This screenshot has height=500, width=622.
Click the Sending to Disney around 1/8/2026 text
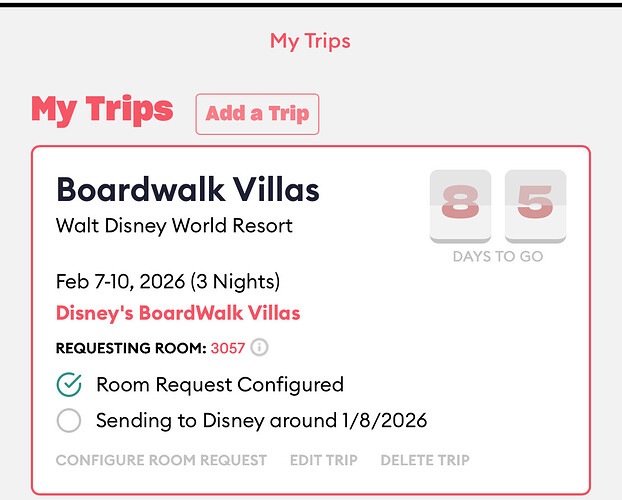point(261,421)
